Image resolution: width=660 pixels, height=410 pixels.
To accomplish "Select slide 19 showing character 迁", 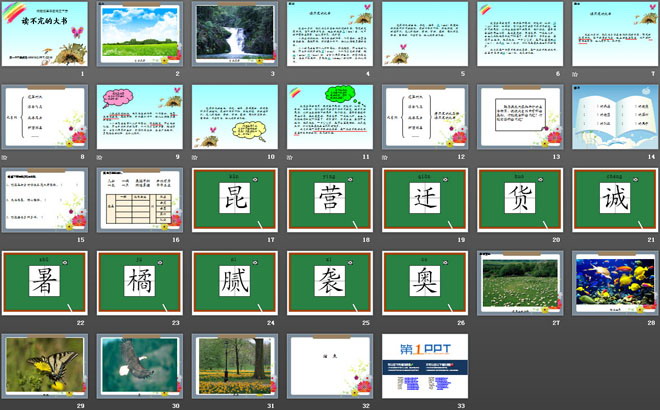I will (425, 200).
